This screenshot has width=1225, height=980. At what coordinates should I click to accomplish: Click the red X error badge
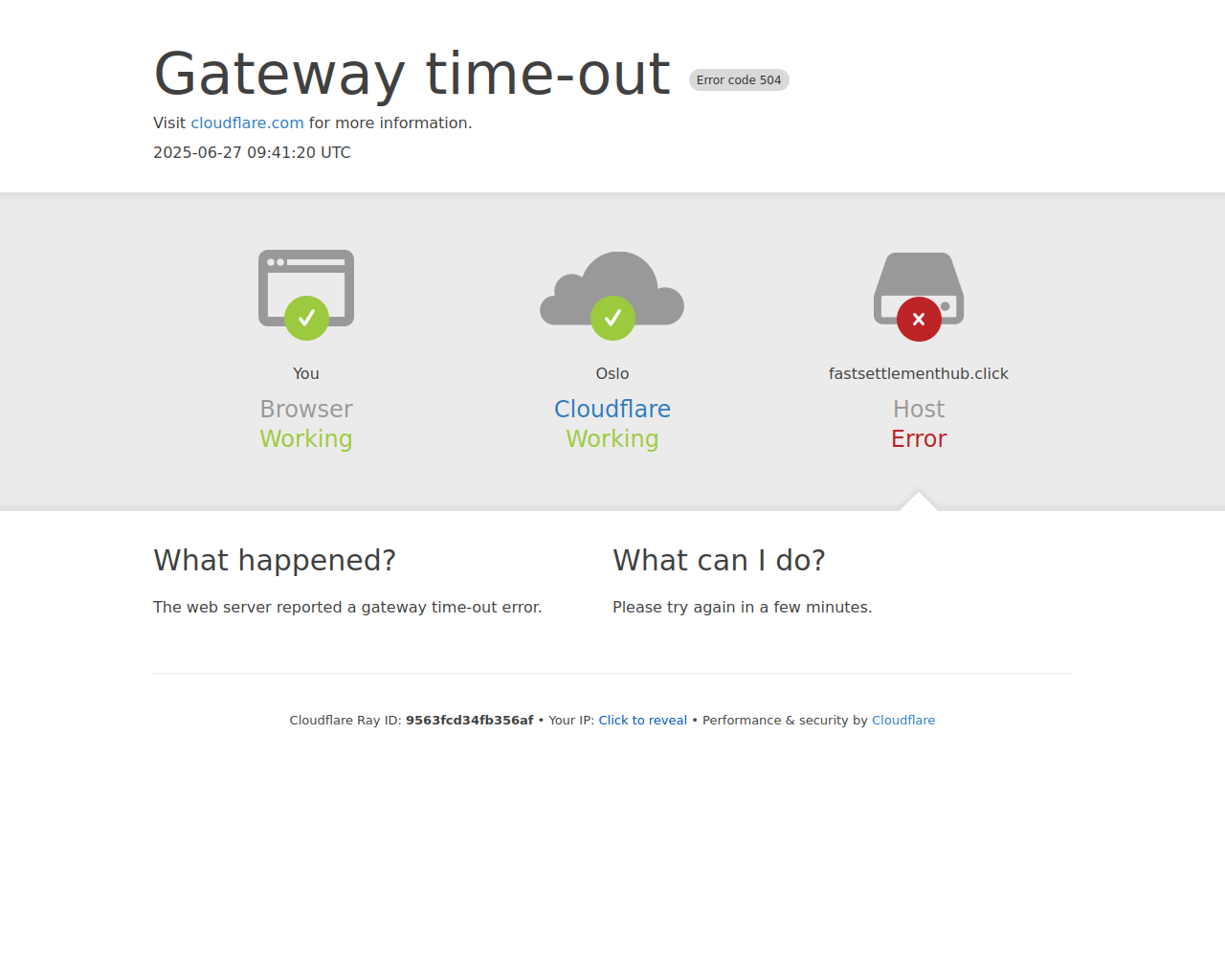coord(919,319)
